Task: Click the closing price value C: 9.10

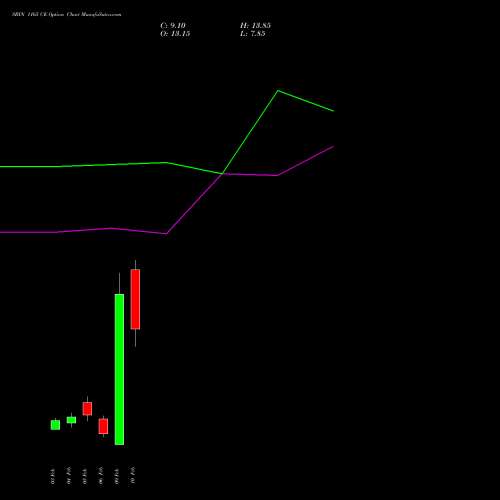Action: (173, 26)
